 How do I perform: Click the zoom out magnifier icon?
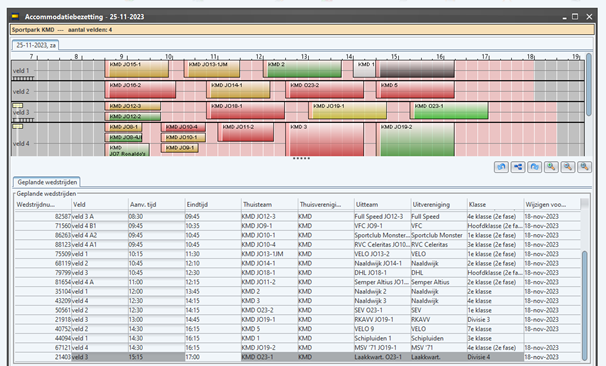point(568,167)
